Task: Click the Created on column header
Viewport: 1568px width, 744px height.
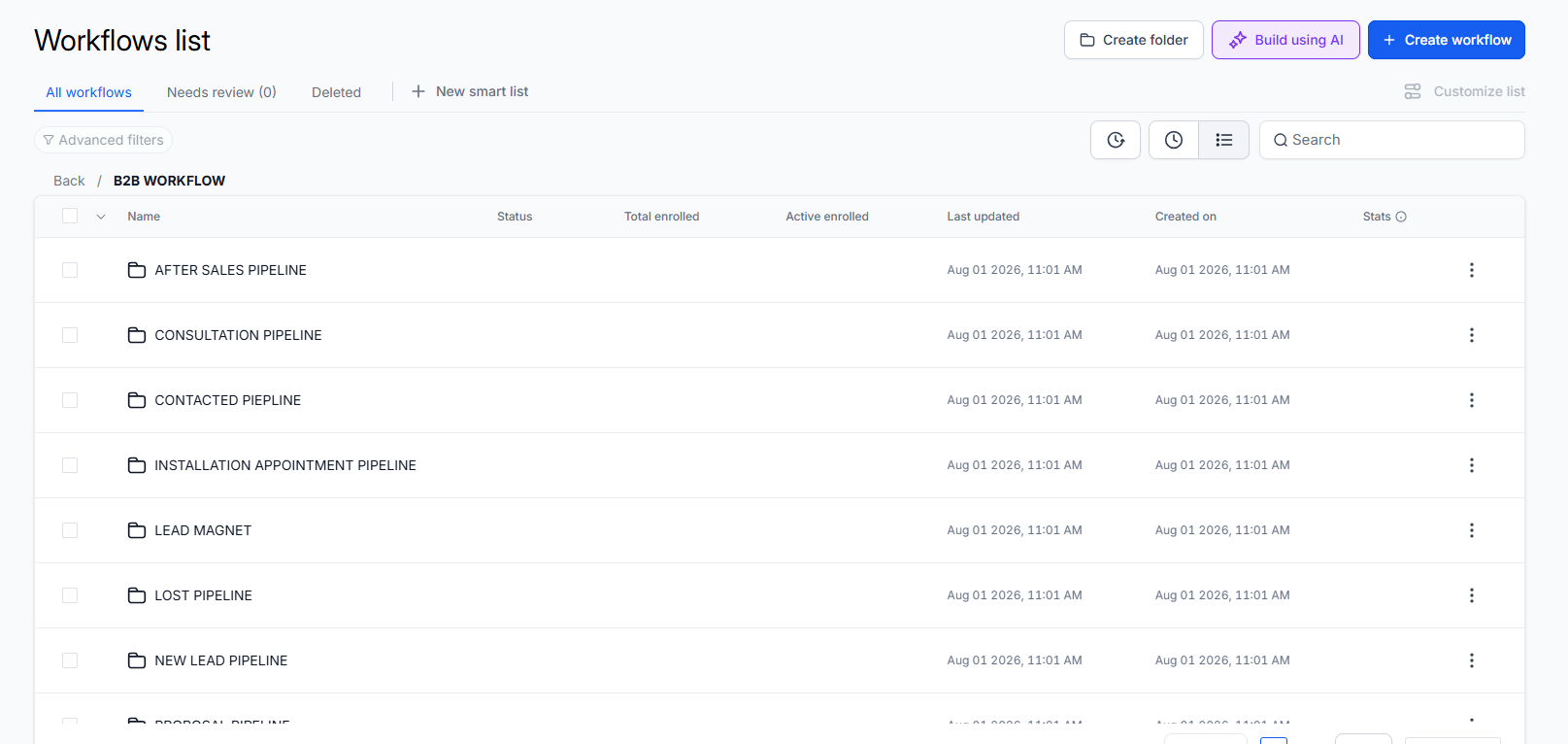Action: pos(1185,217)
